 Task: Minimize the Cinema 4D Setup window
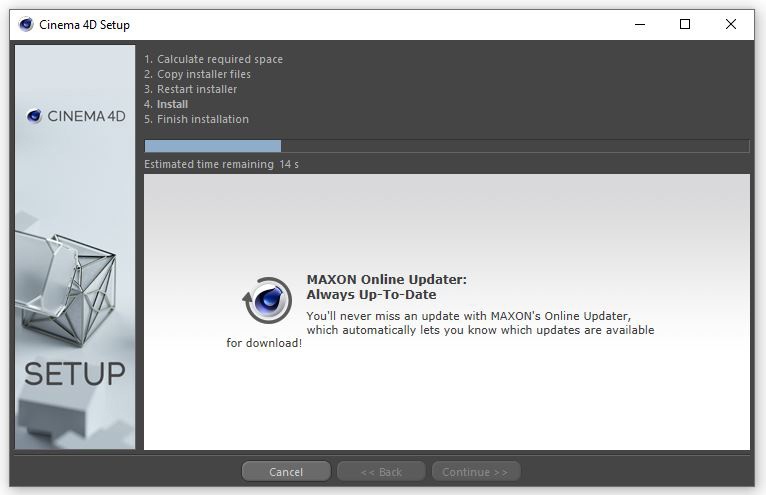pos(639,24)
